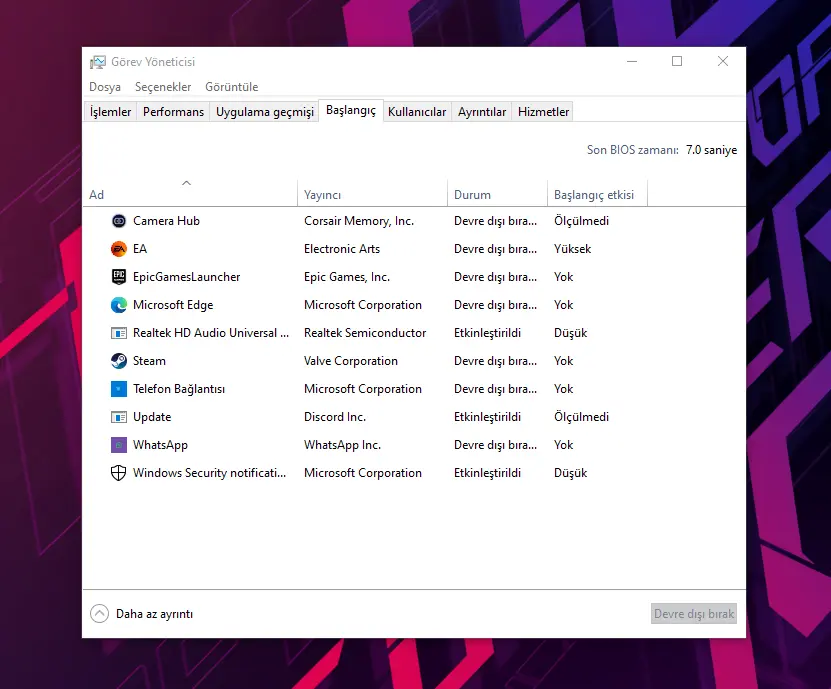
Task: Sort by the Durum column header
Action: 497,195
